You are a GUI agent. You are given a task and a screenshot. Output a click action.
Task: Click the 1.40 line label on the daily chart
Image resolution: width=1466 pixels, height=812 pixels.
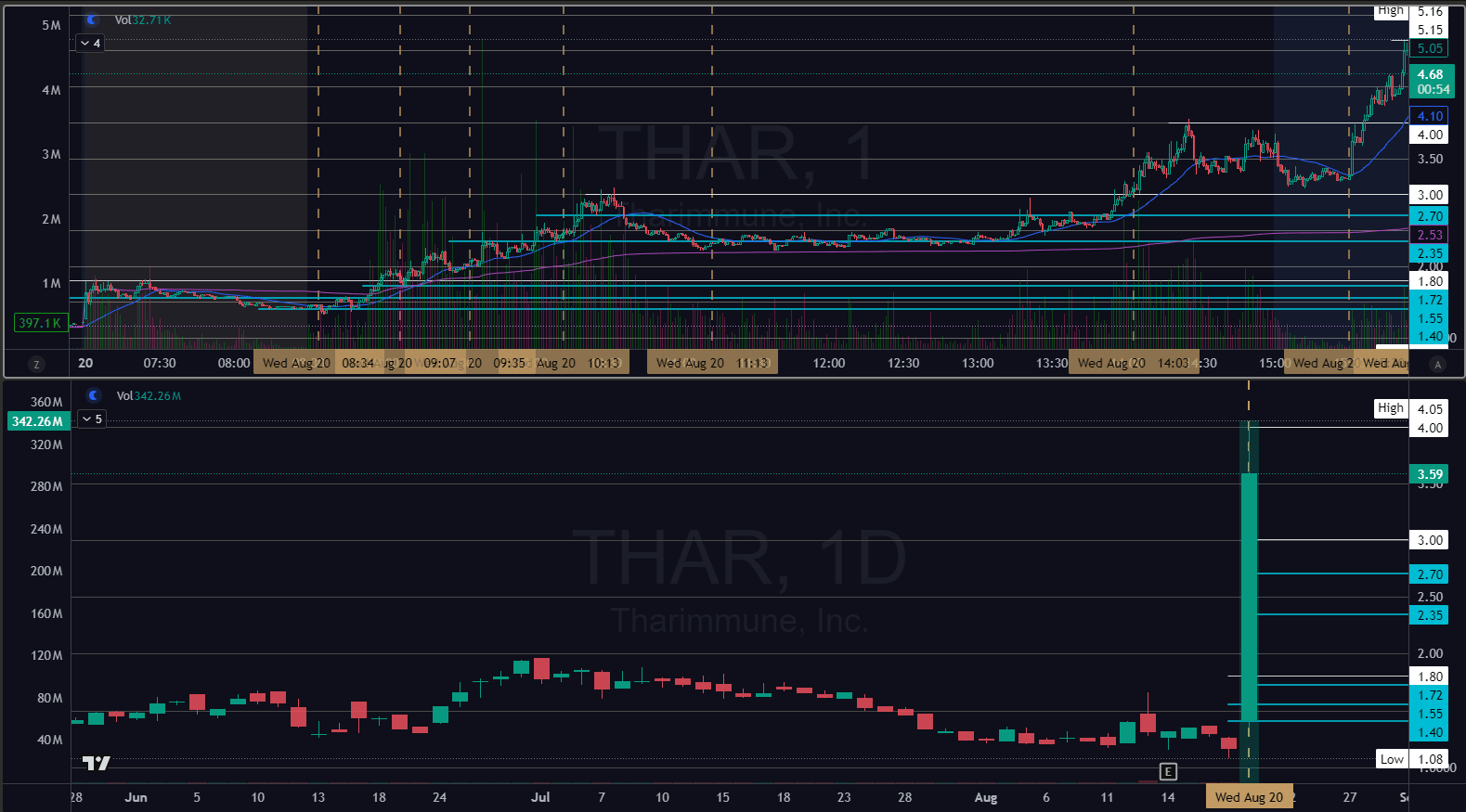click(1430, 732)
